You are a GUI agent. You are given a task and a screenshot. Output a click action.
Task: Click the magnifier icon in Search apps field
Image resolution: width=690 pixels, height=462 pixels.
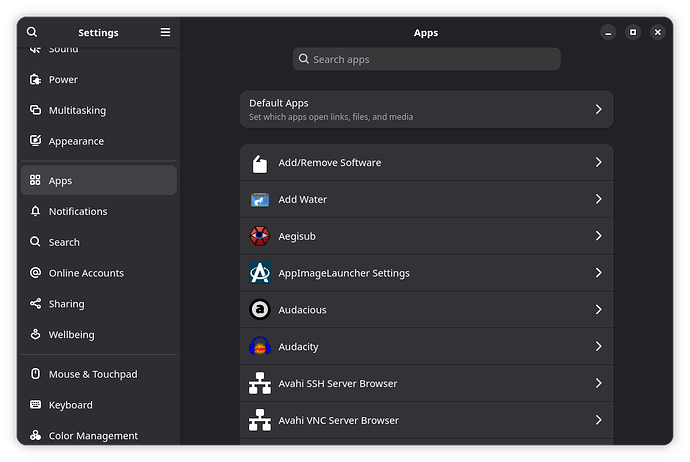304,59
